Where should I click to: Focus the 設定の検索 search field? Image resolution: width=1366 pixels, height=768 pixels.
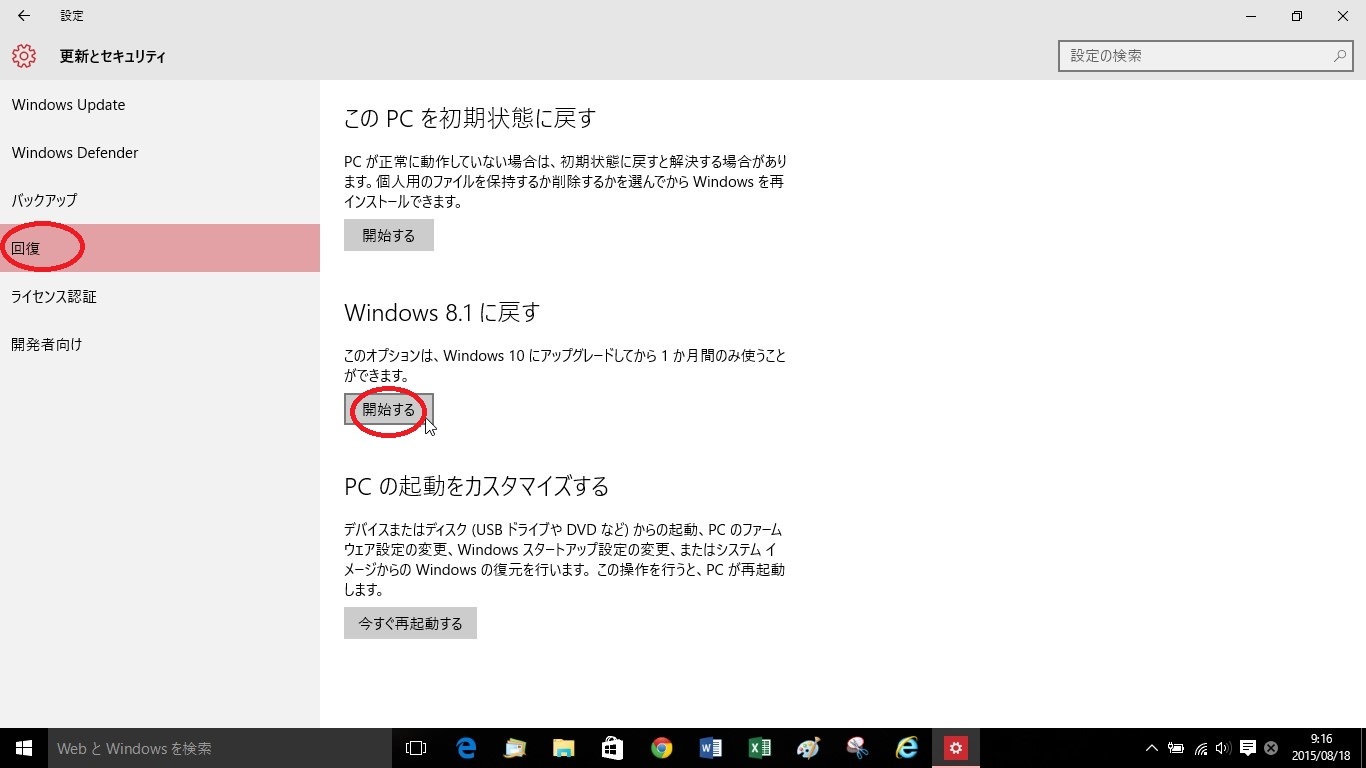coord(1206,56)
